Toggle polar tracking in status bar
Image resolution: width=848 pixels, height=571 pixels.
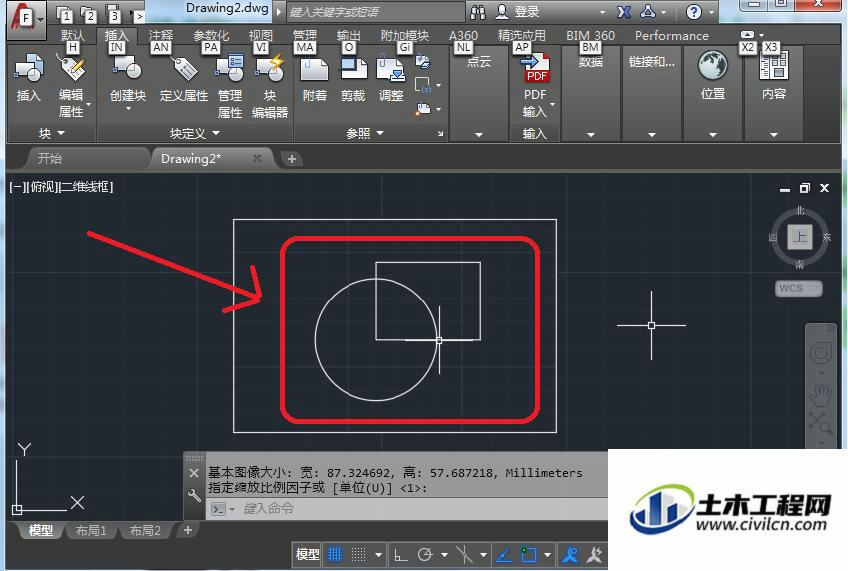tap(425, 554)
